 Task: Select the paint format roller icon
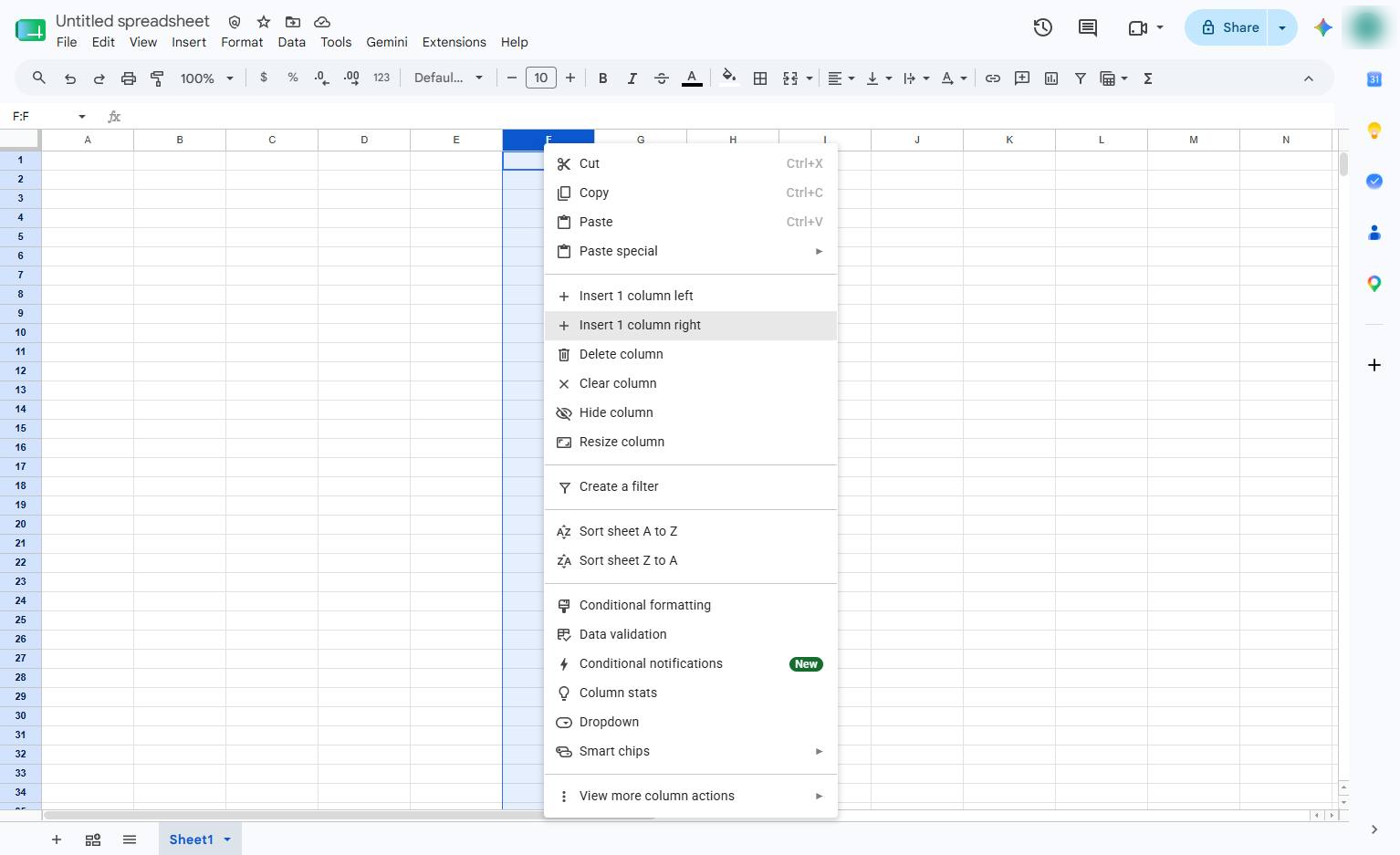[x=157, y=78]
